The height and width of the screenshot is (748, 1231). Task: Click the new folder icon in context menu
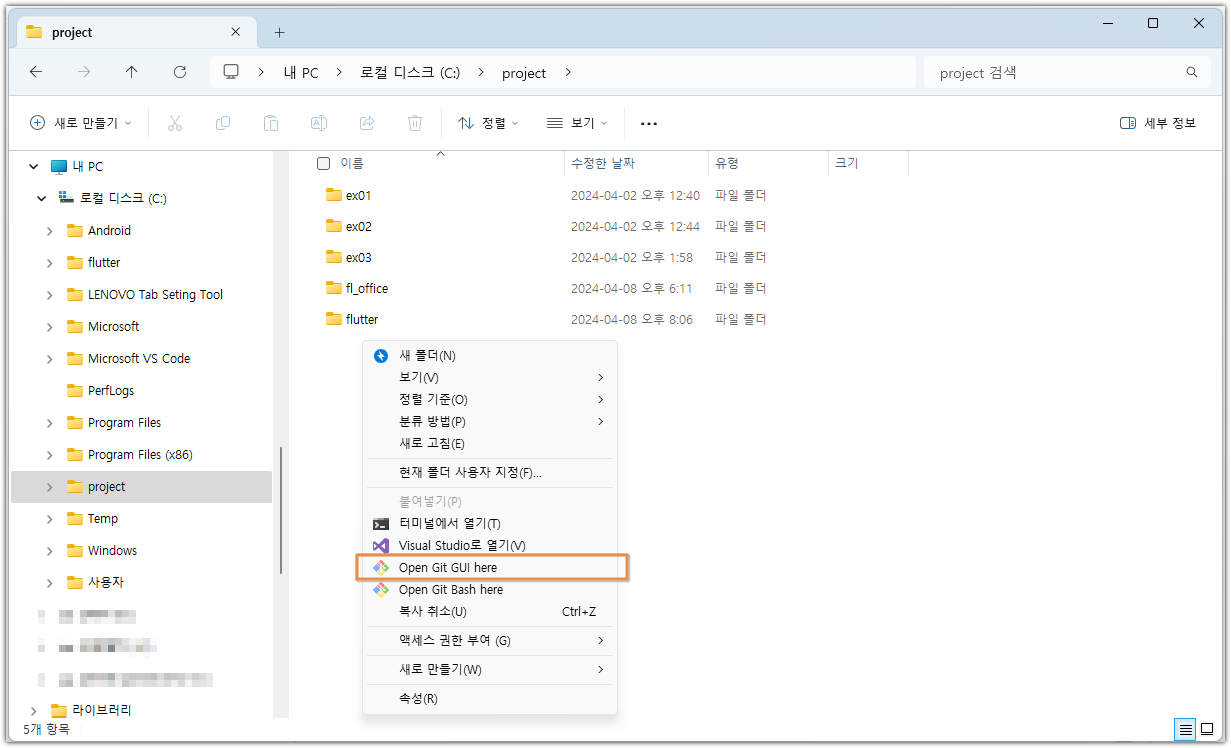tap(381, 355)
